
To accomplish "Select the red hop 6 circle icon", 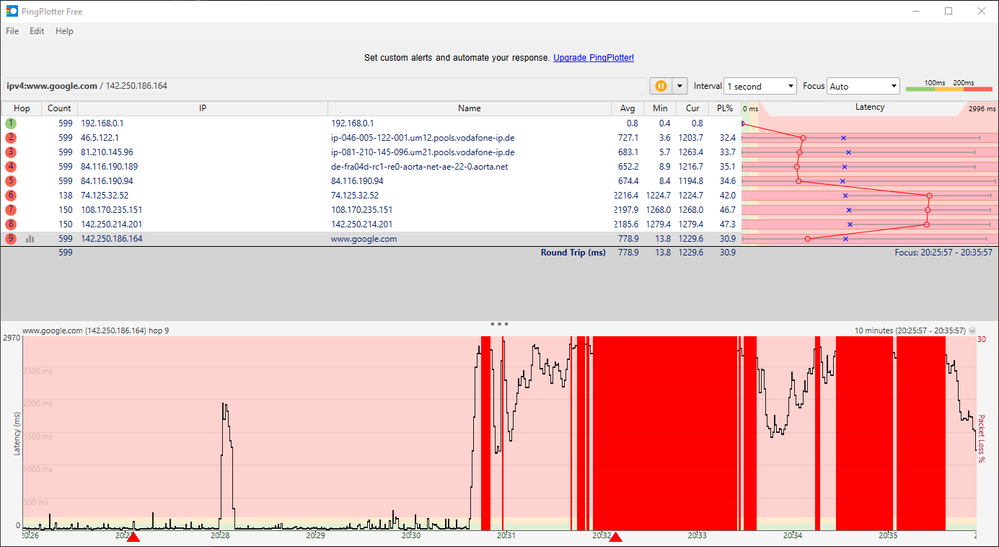I will (x=10, y=195).
